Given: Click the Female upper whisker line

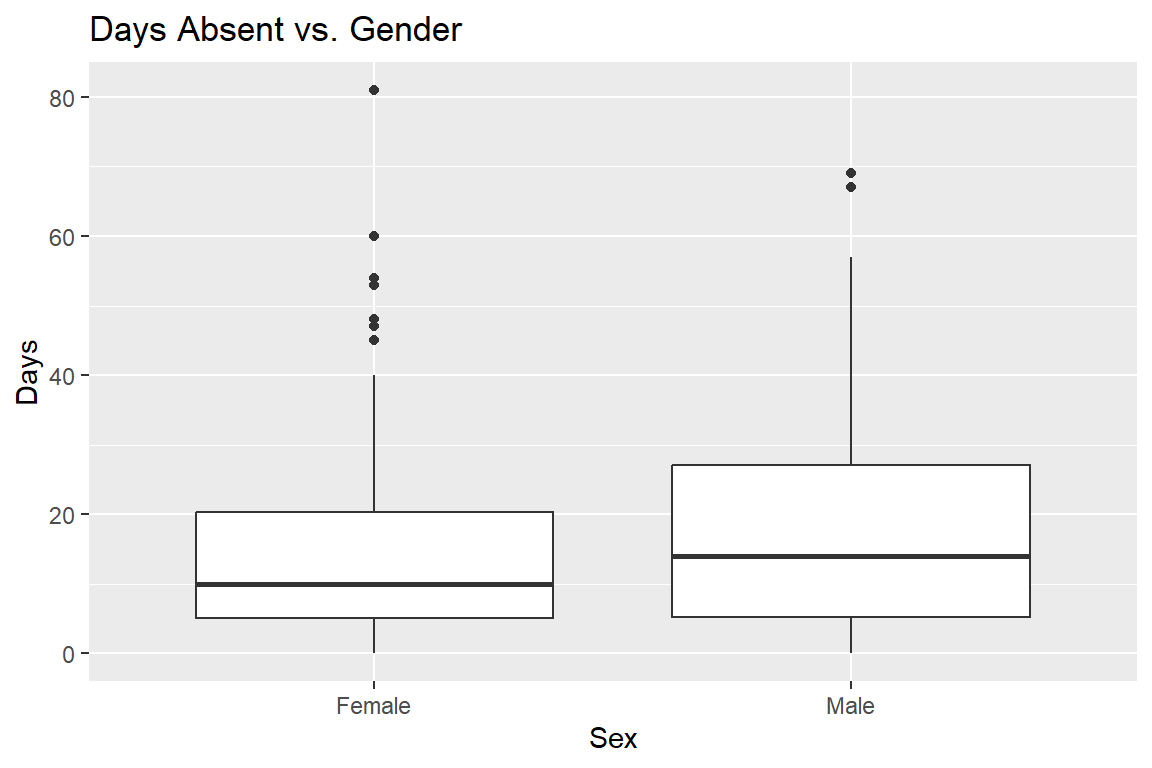Looking at the screenshot, I should 374,443.
